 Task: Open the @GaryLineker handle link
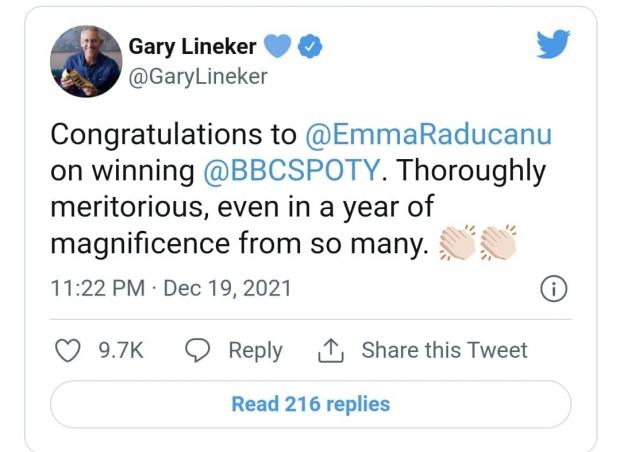[198, 77]
